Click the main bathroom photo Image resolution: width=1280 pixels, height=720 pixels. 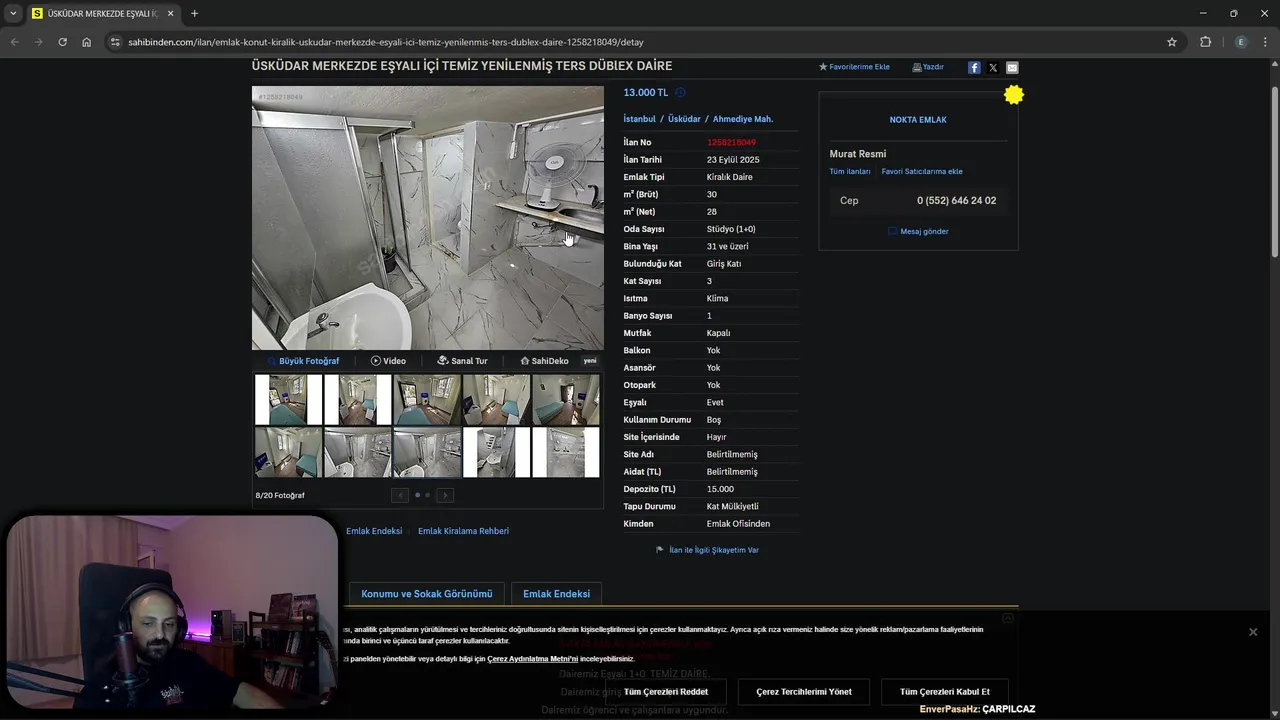[x=428, y=218]
